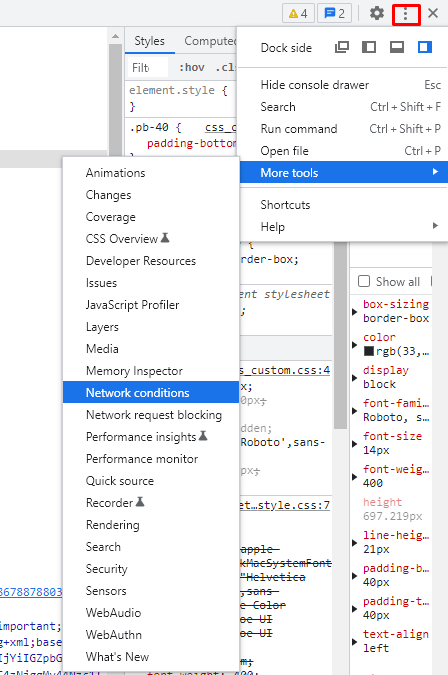Open Developer Resources panel
448x675 pixels.
click(151, 260)
